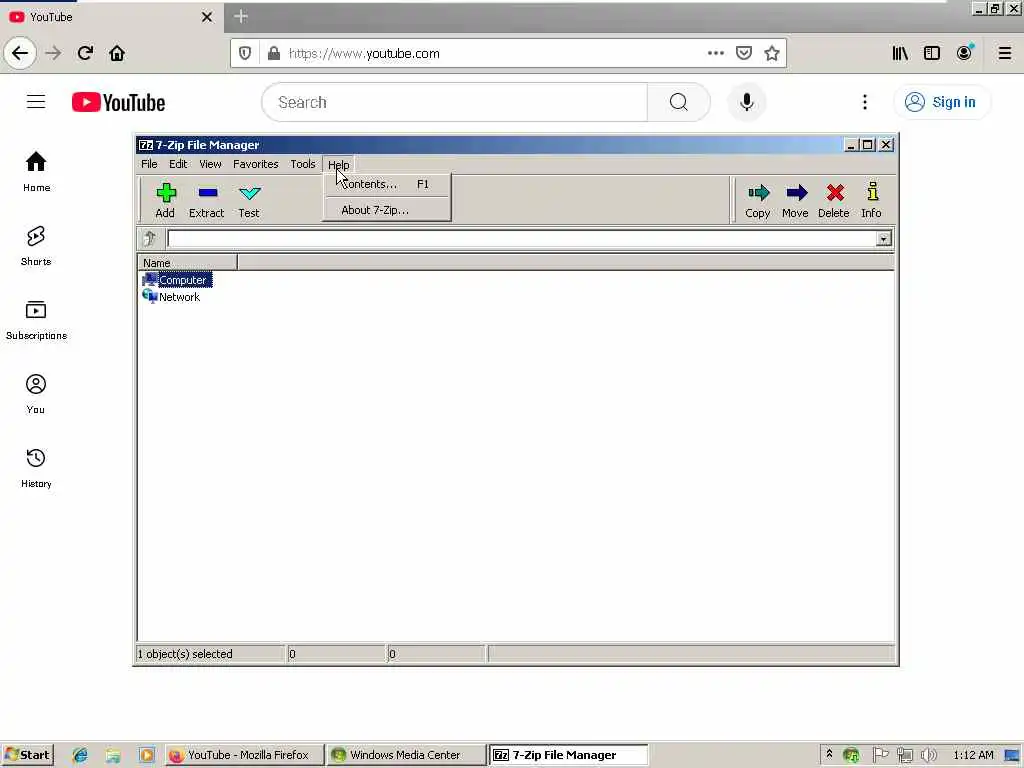Click the system clock showing 1:12 AM
The height and width of the screenshot is (768, 1024).
pyautogui.click(x=973, y=755)
